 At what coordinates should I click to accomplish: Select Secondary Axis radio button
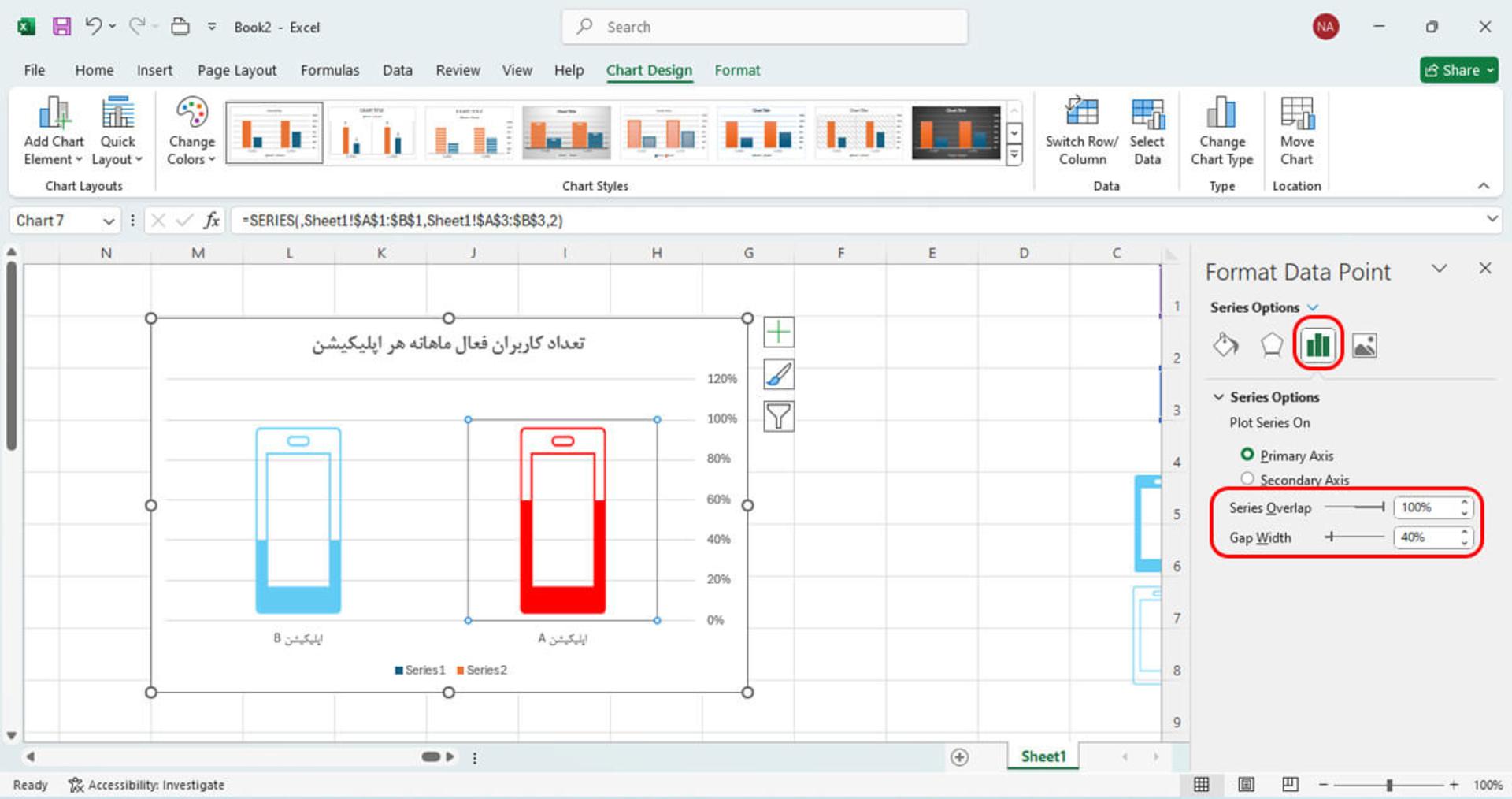coord(1247,478)
